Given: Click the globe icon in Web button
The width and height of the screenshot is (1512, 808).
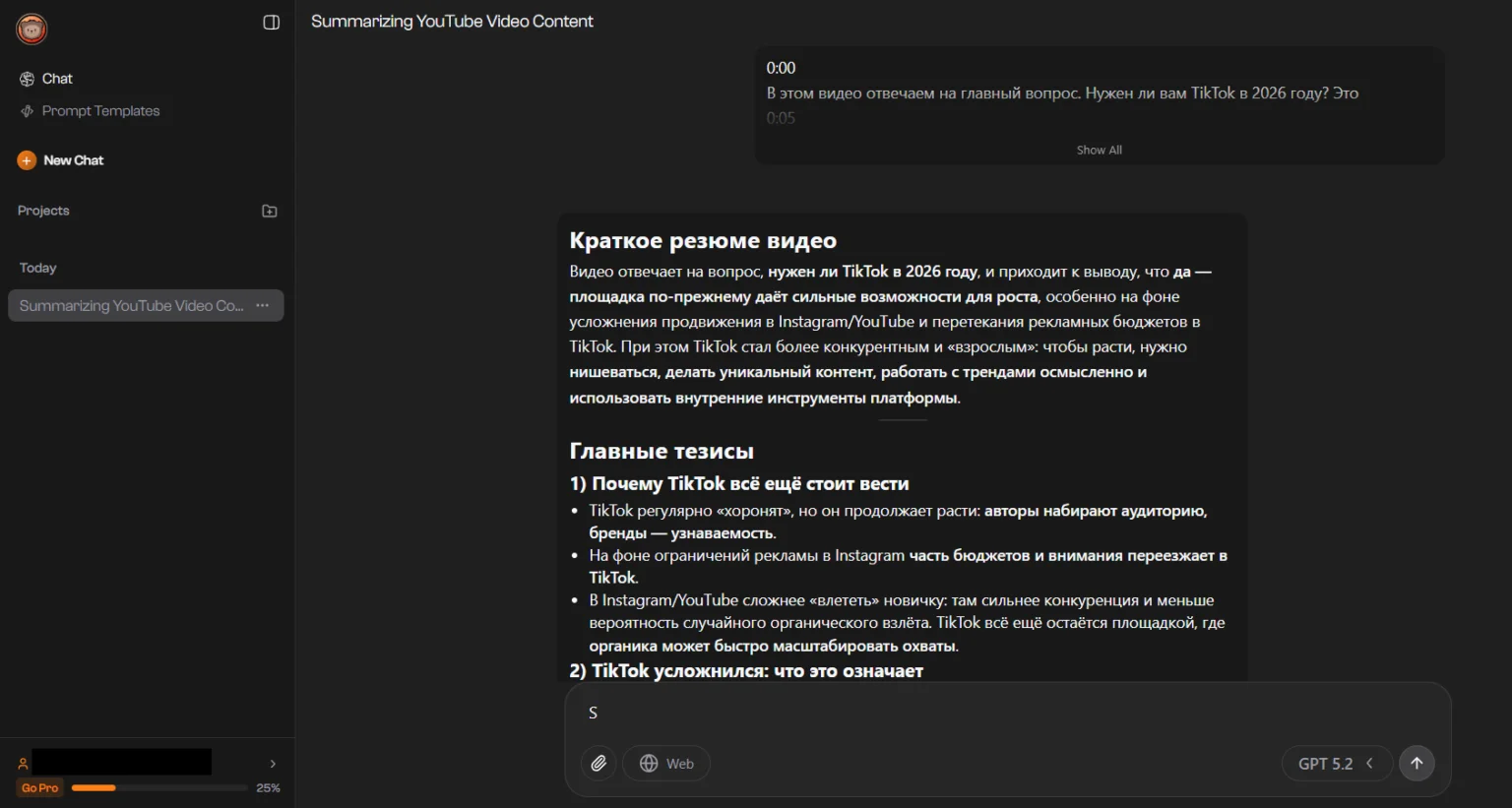Looking at the screenshot, I should 649,763.
